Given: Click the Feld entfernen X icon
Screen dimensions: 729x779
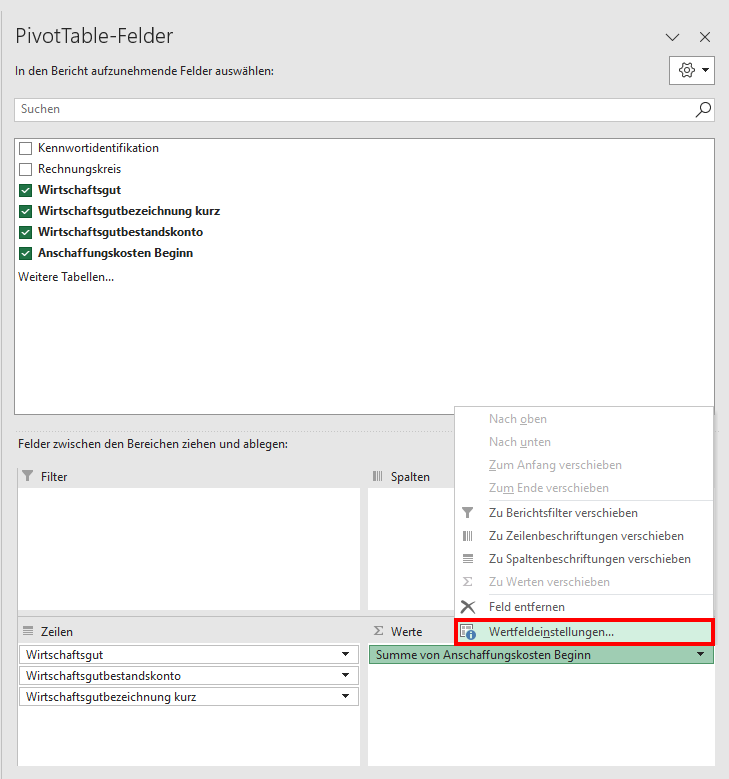Looking at the screenshot, I should tap(468, 607).
